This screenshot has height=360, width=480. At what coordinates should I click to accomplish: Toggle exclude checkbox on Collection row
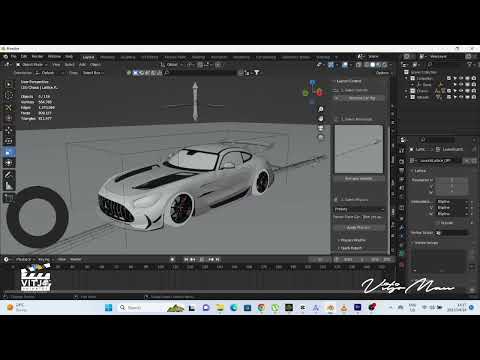(x=449, y=78)
